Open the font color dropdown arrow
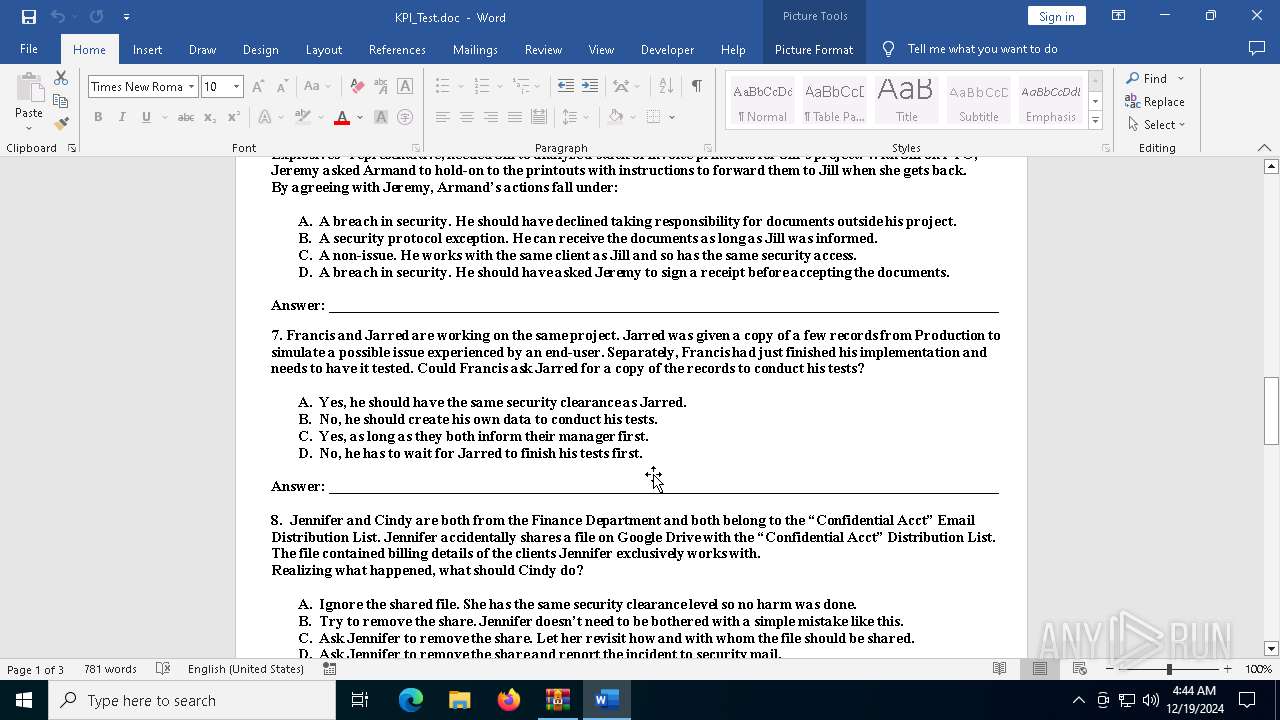 [x=359, y=117]
